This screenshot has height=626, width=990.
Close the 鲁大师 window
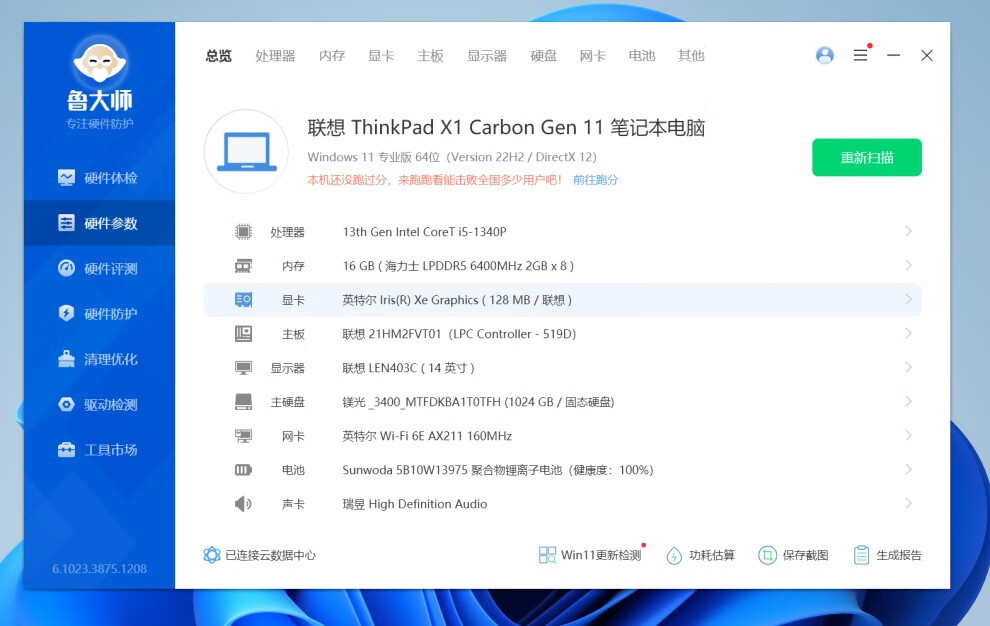927,56
